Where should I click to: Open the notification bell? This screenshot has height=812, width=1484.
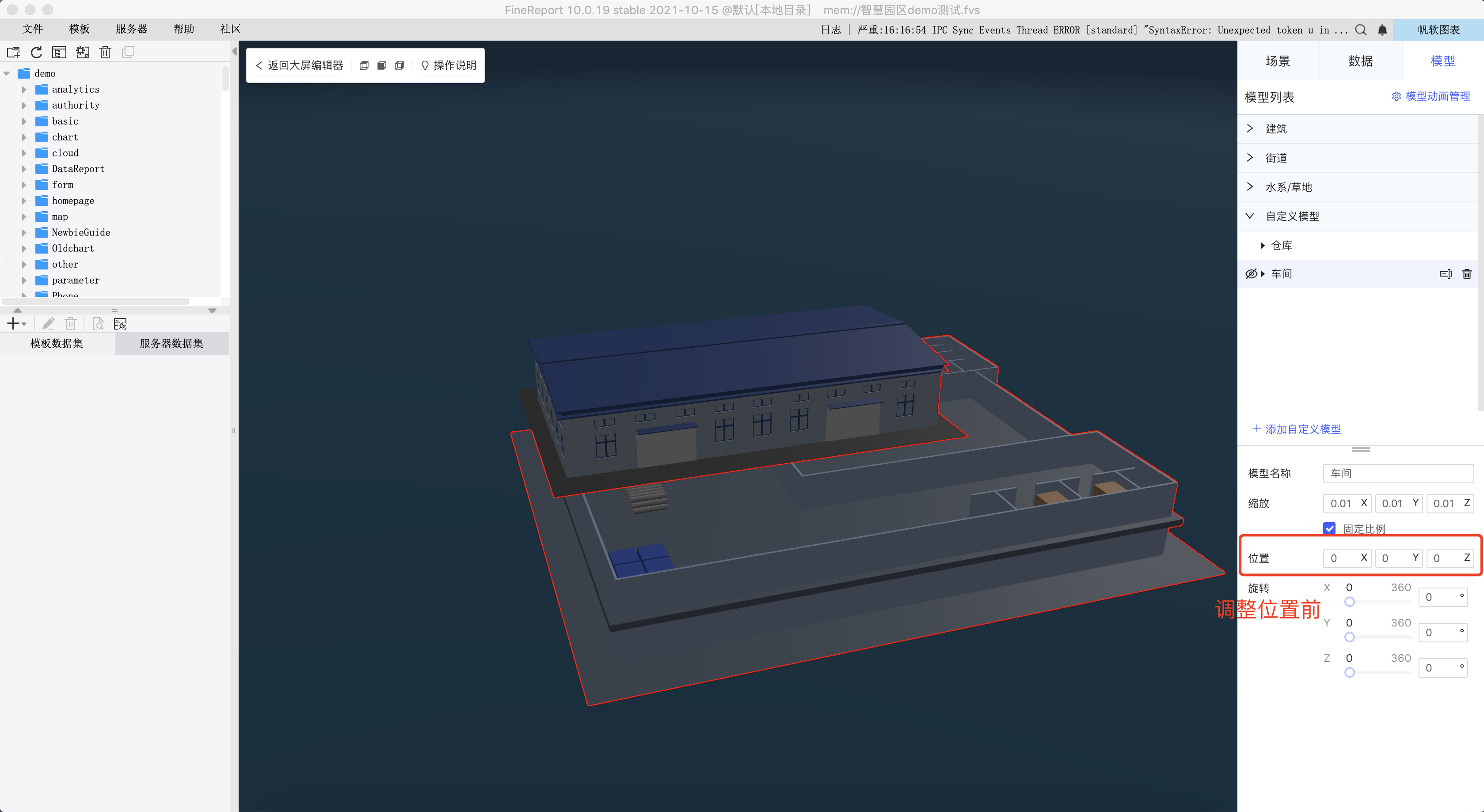(x=1382, y=30)
